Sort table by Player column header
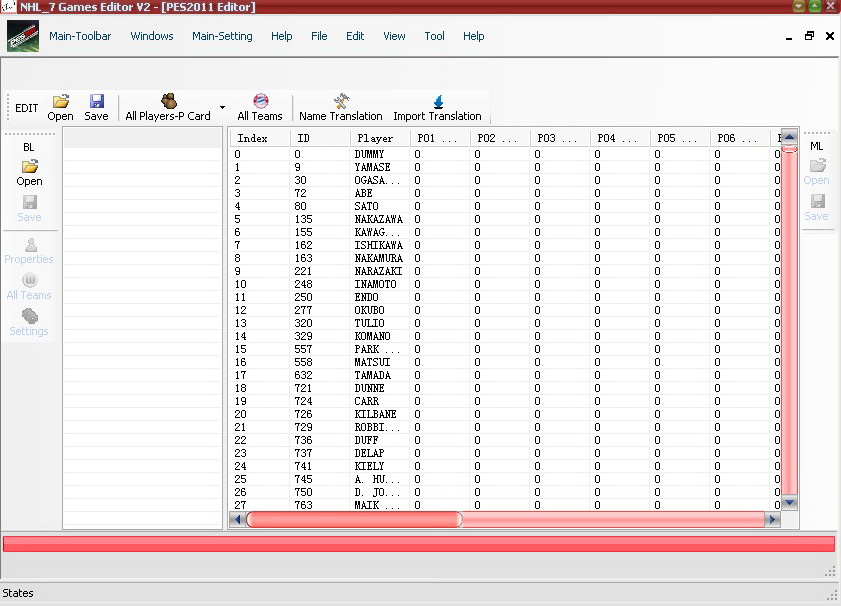Image resolution: width=841 pixels, height=606 pixels. (380, 138)
